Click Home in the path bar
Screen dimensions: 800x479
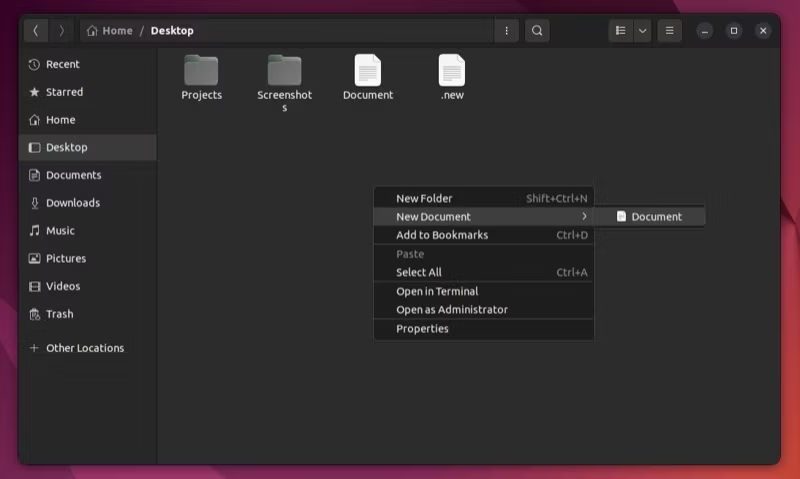110,31
